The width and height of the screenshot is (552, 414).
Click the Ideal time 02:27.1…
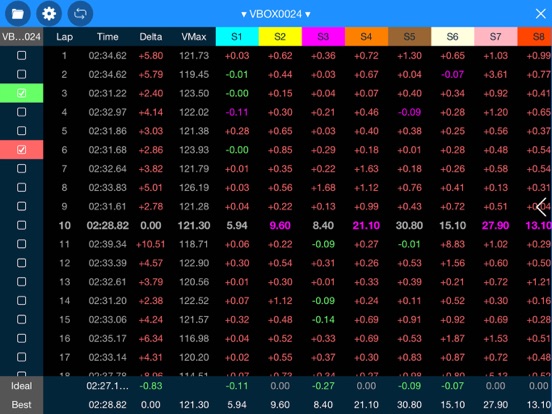pyautogui.click(x=108, y=386)
